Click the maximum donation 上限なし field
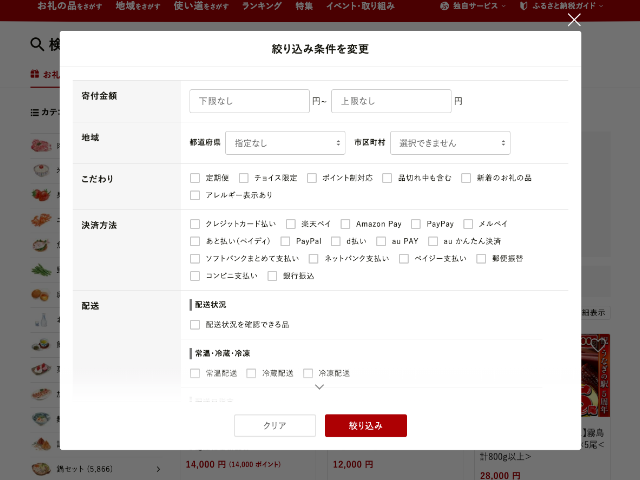Viewport: 640px width, 480px height. click(391, 101)
